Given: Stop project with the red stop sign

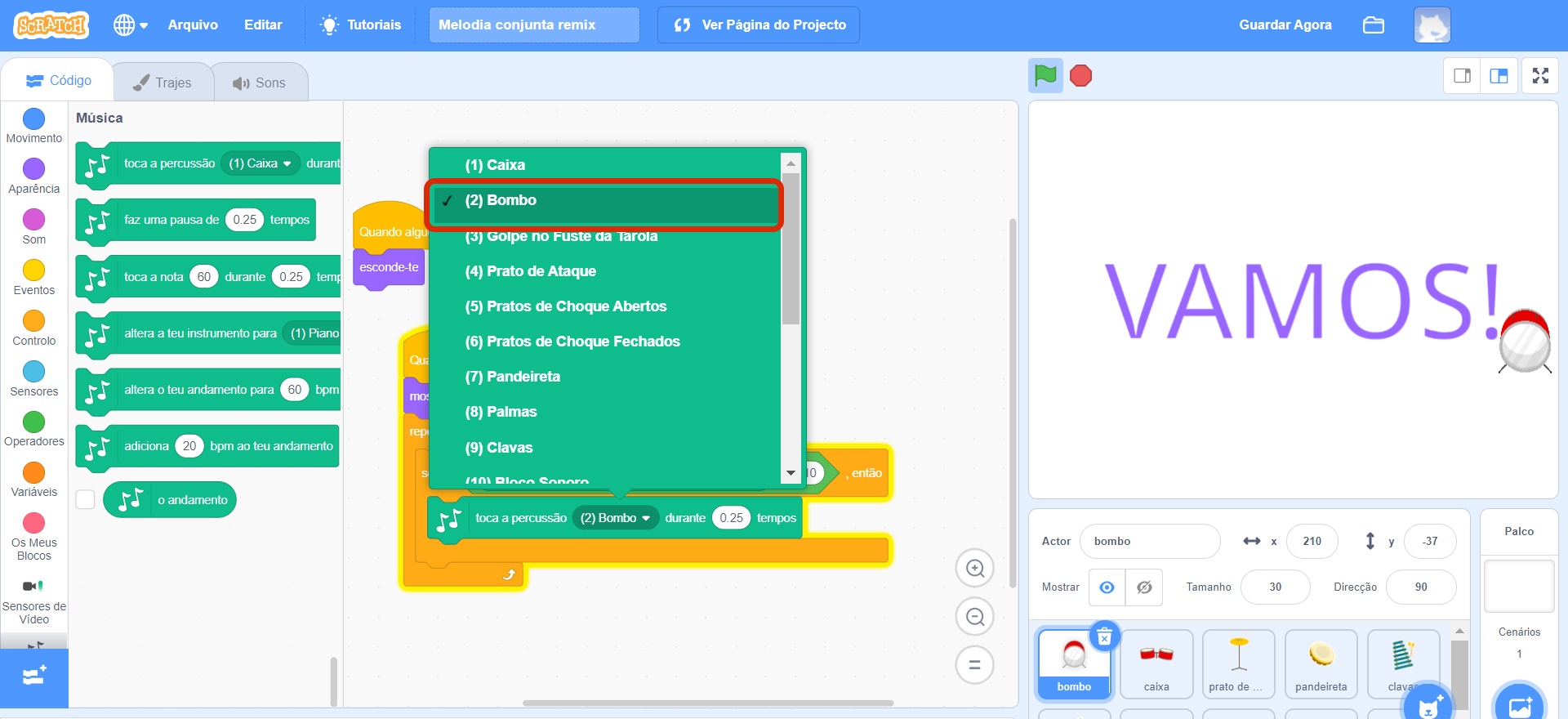Looking at the screenshot, I should [x=1081, y=76].
